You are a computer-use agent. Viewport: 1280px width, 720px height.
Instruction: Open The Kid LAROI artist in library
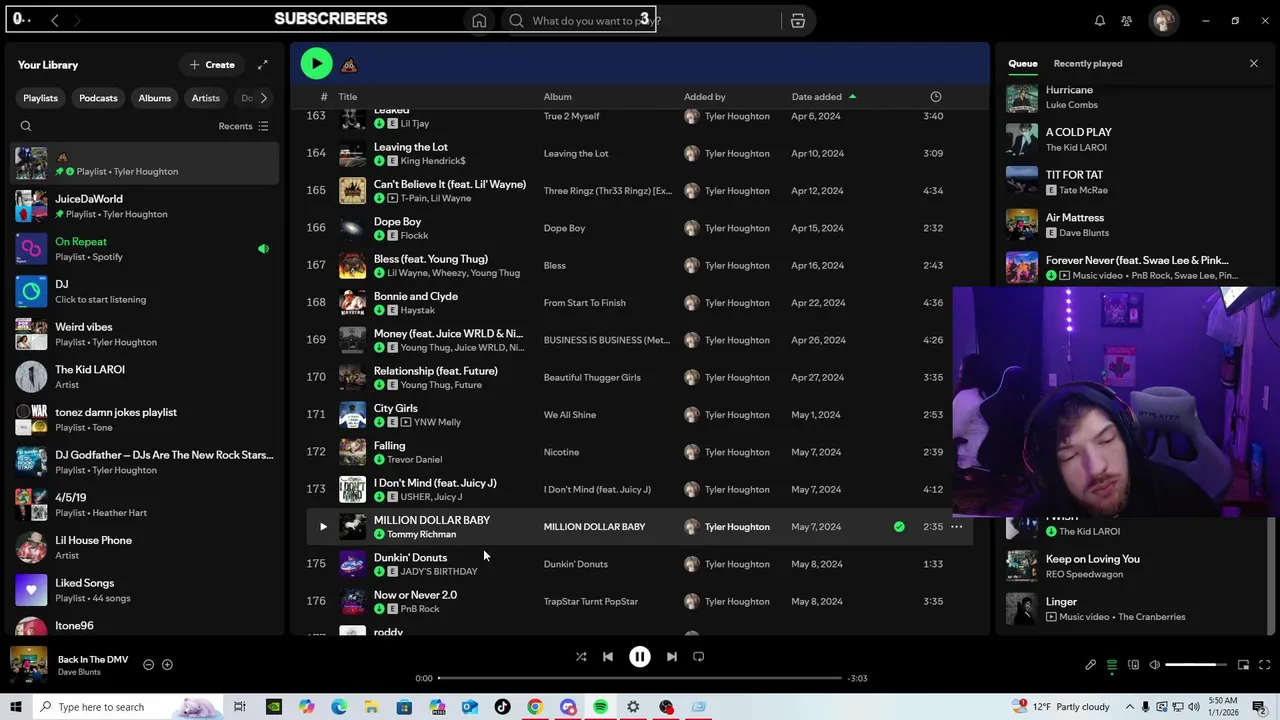145,377
